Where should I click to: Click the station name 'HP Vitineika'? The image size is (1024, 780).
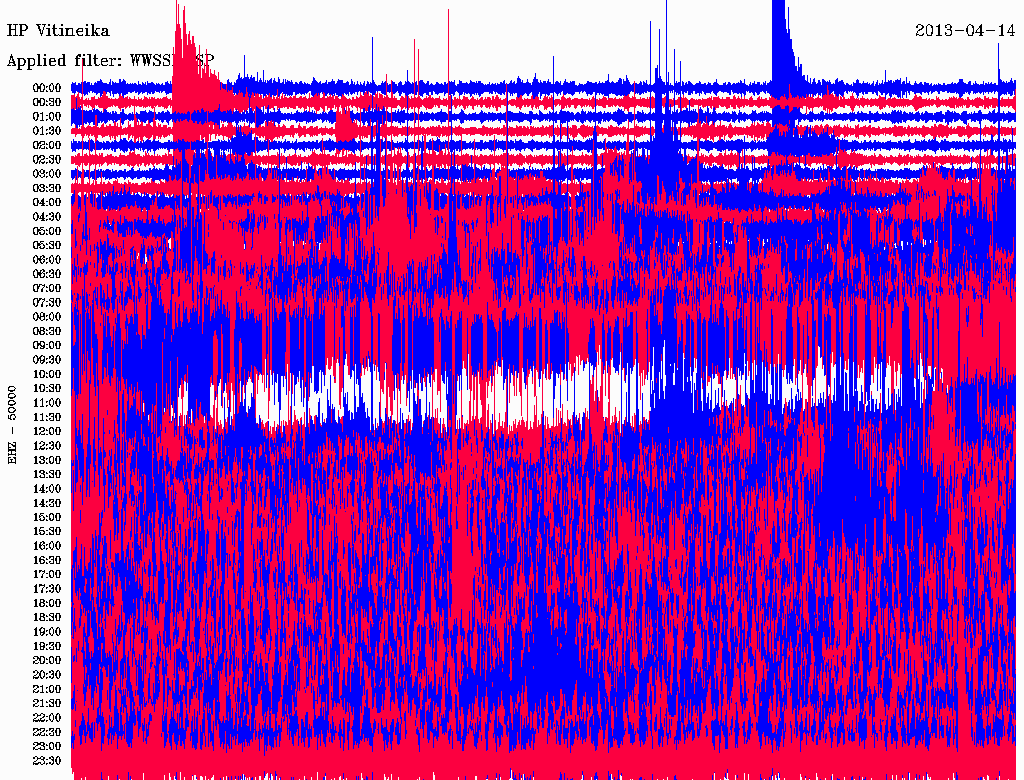coord(58,31)
